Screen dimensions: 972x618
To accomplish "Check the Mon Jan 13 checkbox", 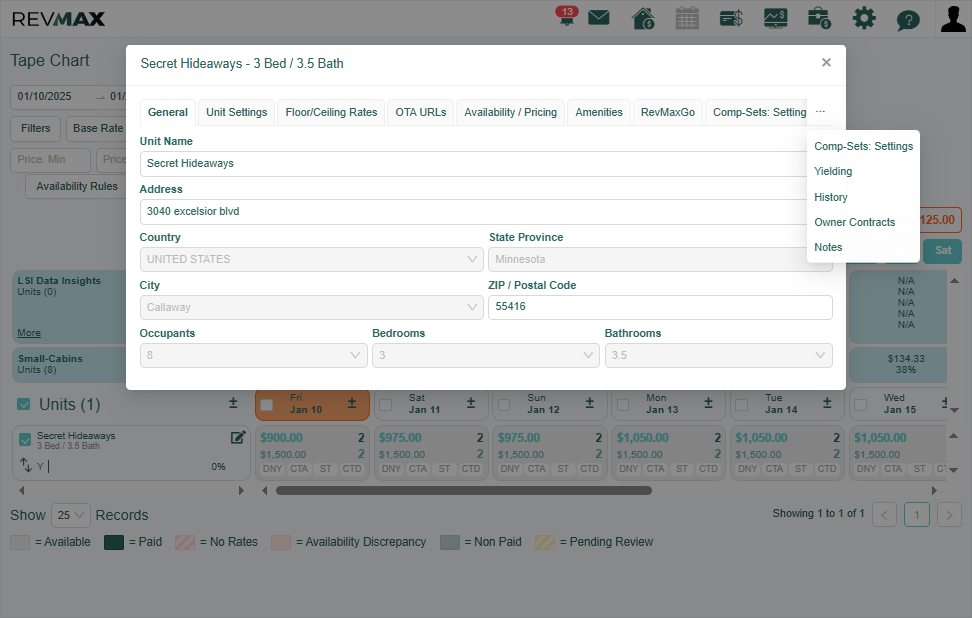I will click(x=623, y=405).
